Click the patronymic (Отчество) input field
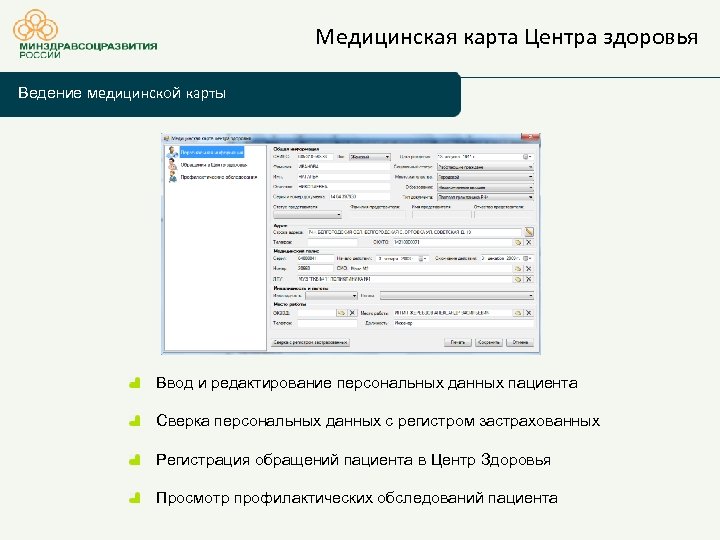 343,187
